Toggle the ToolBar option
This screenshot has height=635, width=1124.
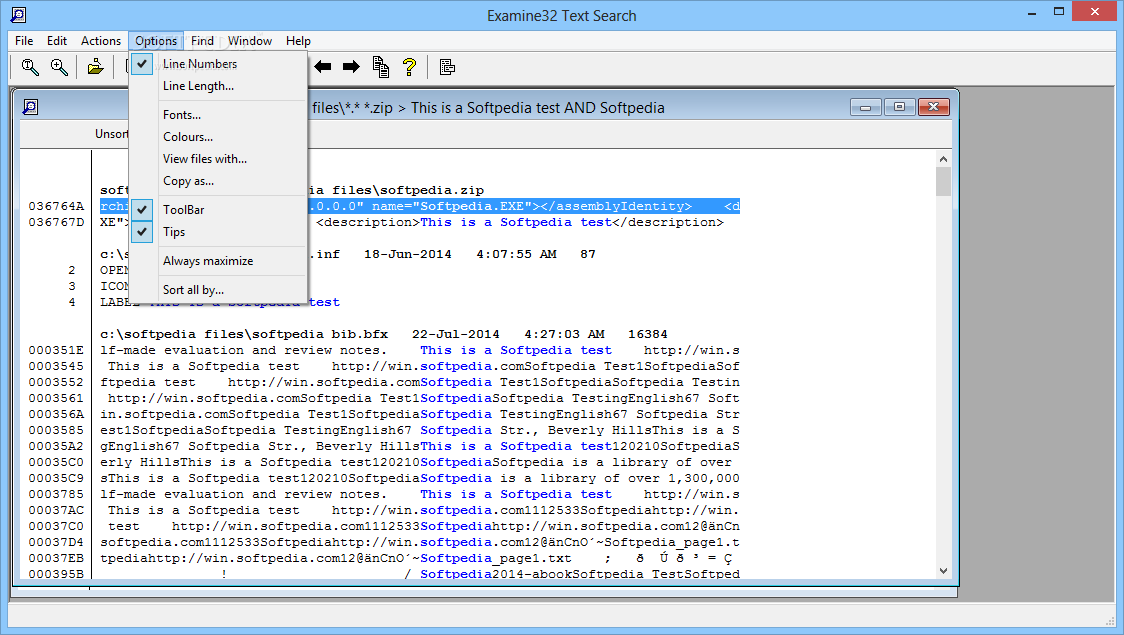[x=218, y=210]
